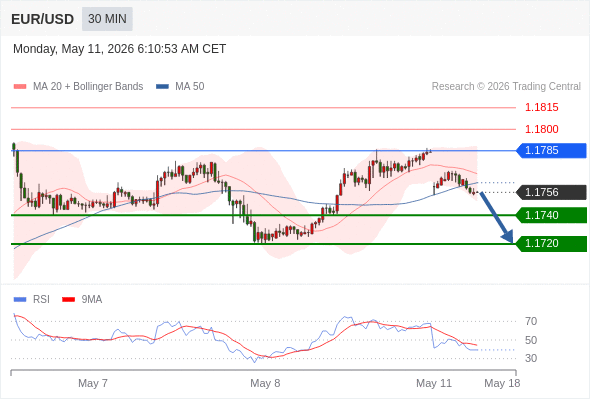Click the blue downward forecast arrow
This screenshot has height=400, width=590.
[x=496, y=217]
